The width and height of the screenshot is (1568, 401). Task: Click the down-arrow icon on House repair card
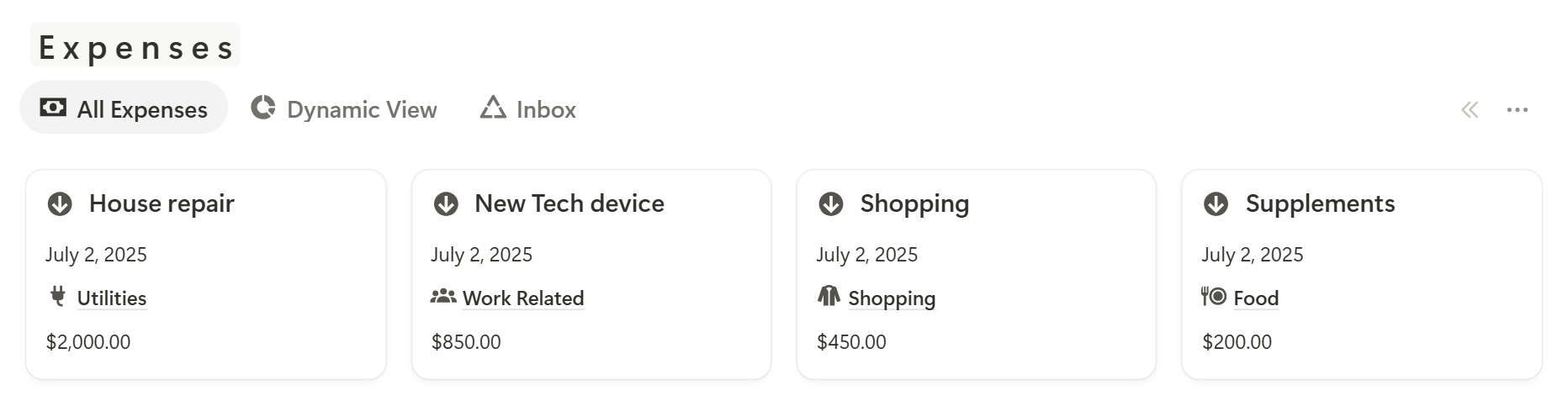60,203
